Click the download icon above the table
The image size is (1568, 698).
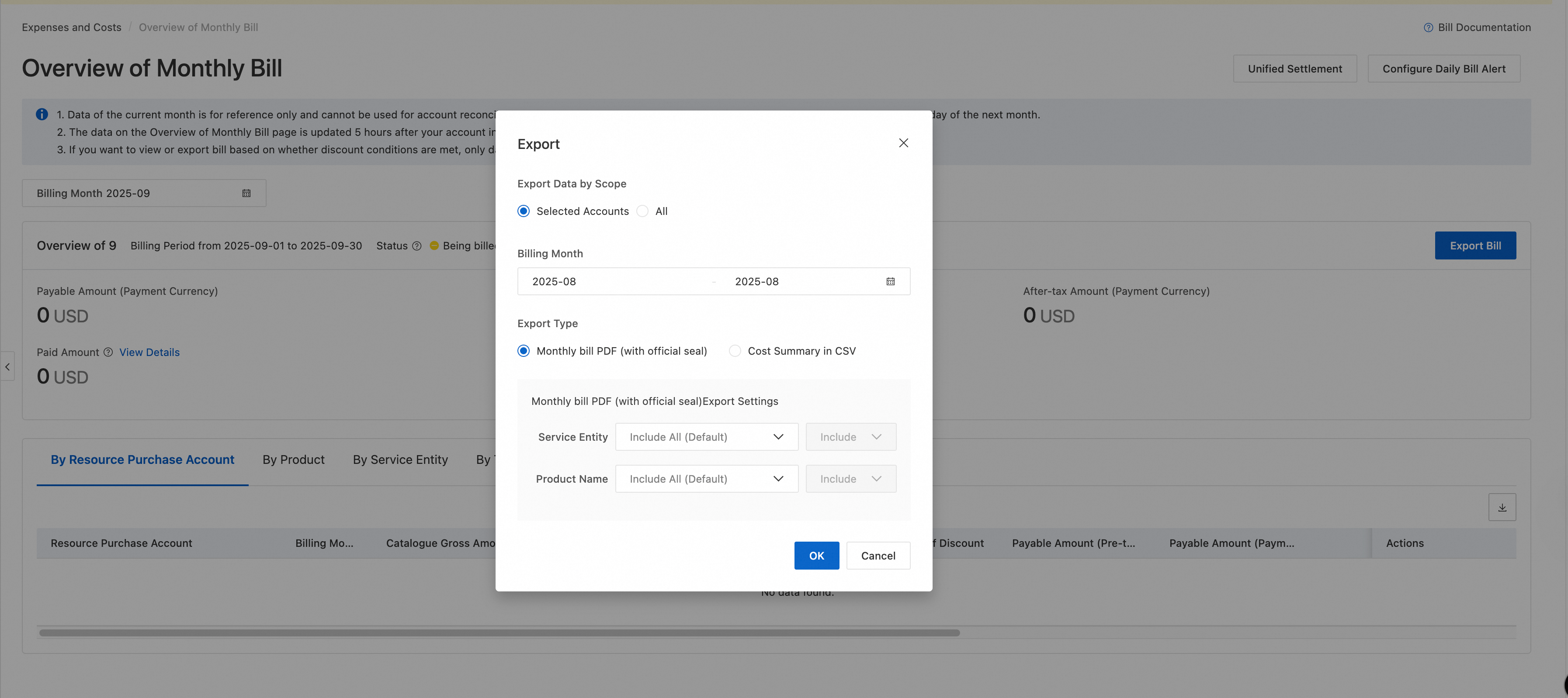[1502, 508]
